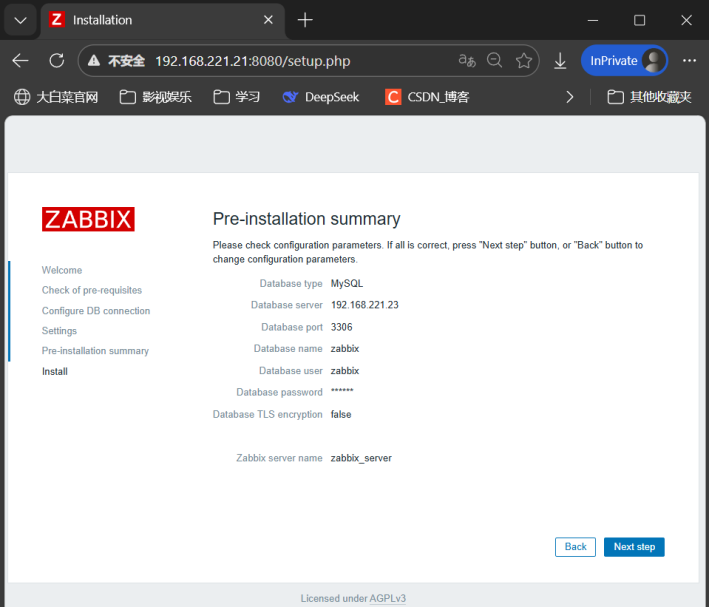Screen dimensions: 709x607
Task: Open a new browser tab
Action: pyautogui.click(x=305, y=20)
